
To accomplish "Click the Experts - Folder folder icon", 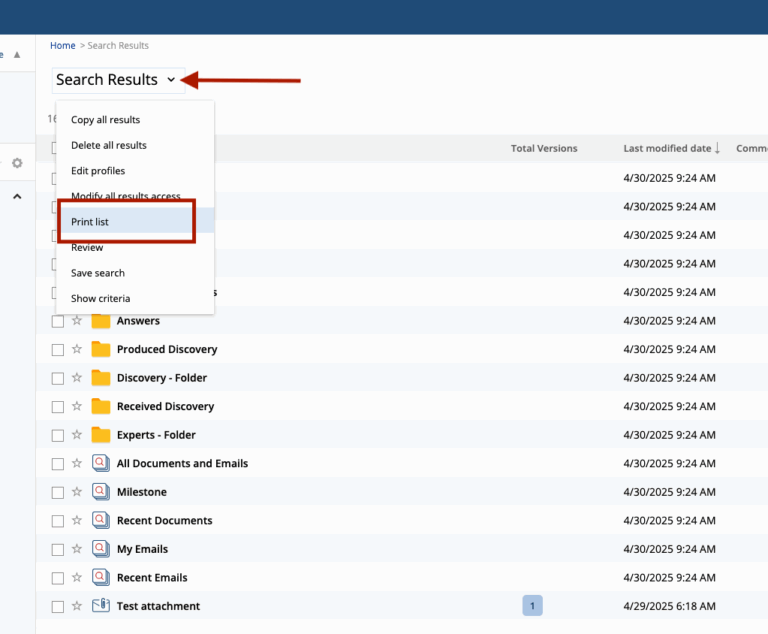I will point(100,435).
